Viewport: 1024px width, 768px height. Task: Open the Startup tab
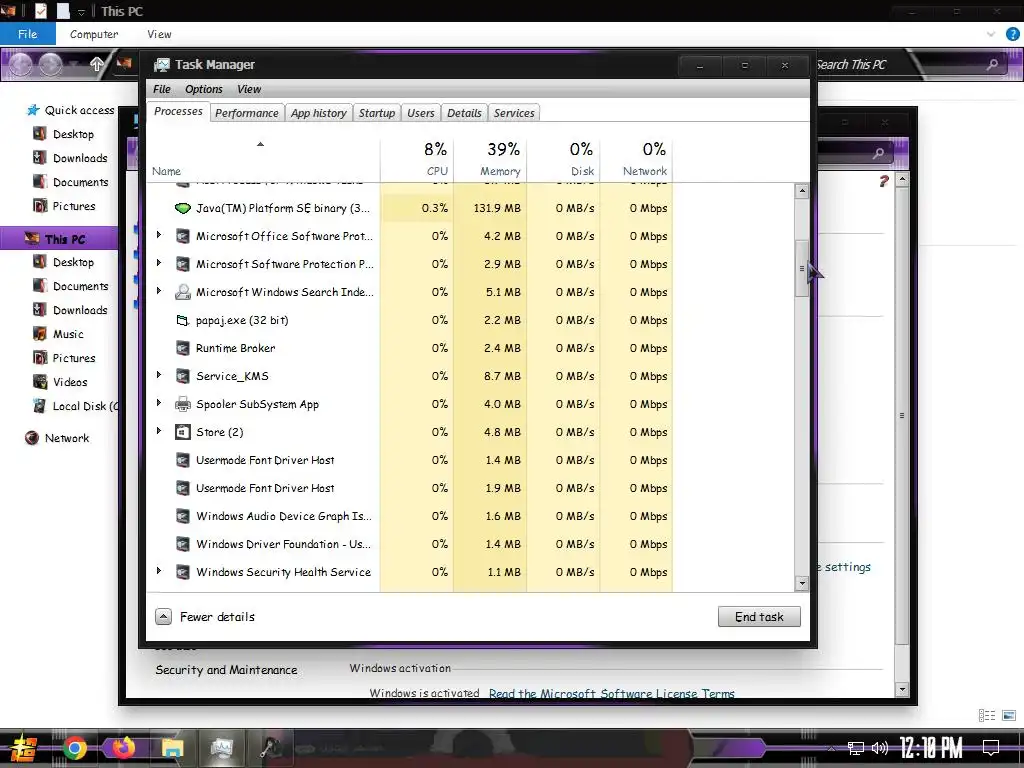pos(377,113)
